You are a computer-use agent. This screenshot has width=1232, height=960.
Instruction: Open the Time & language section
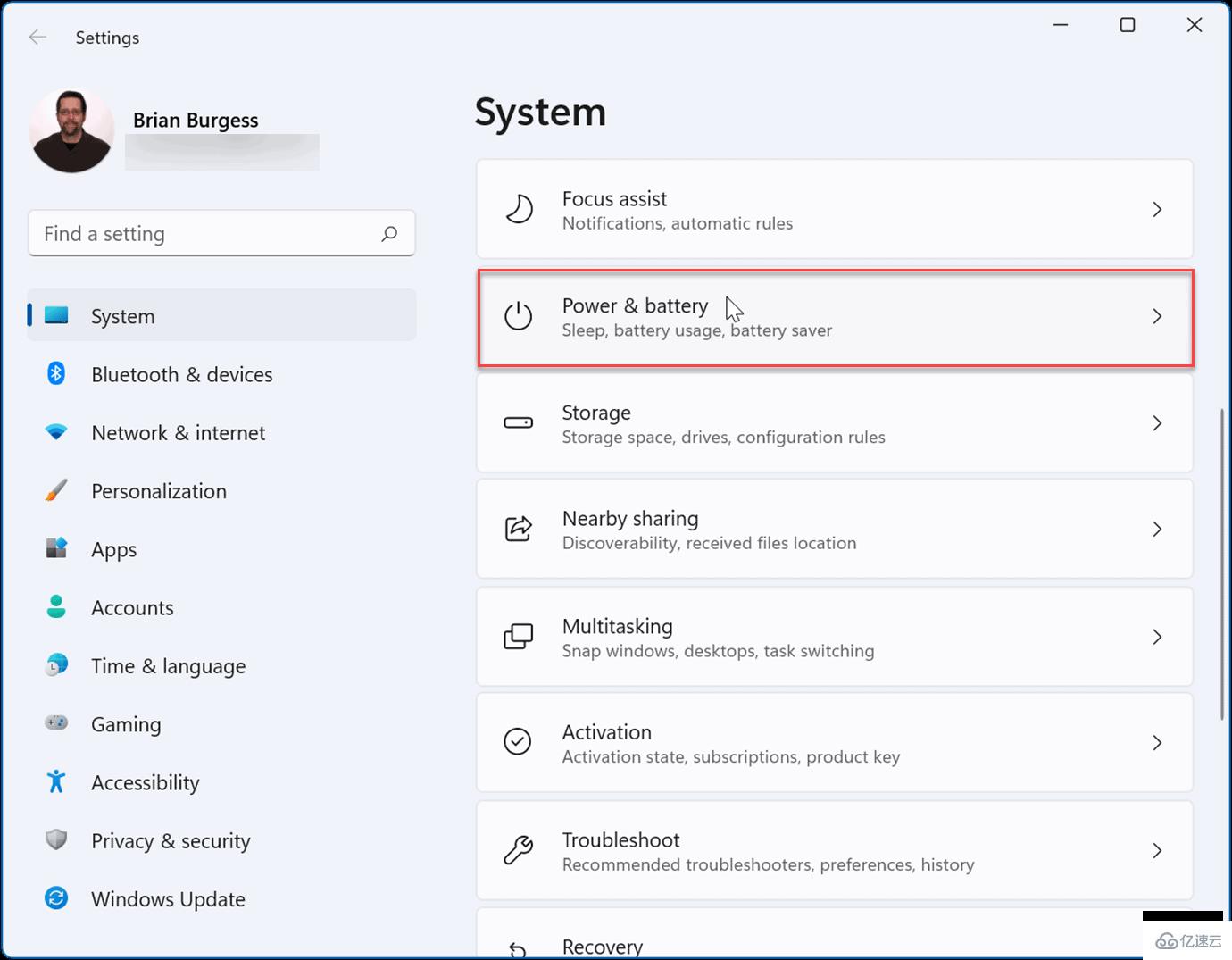169,666
